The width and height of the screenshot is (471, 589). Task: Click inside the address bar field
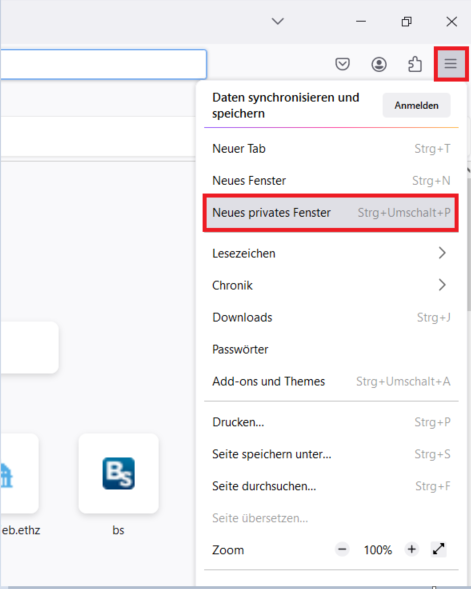coord(103,64)
